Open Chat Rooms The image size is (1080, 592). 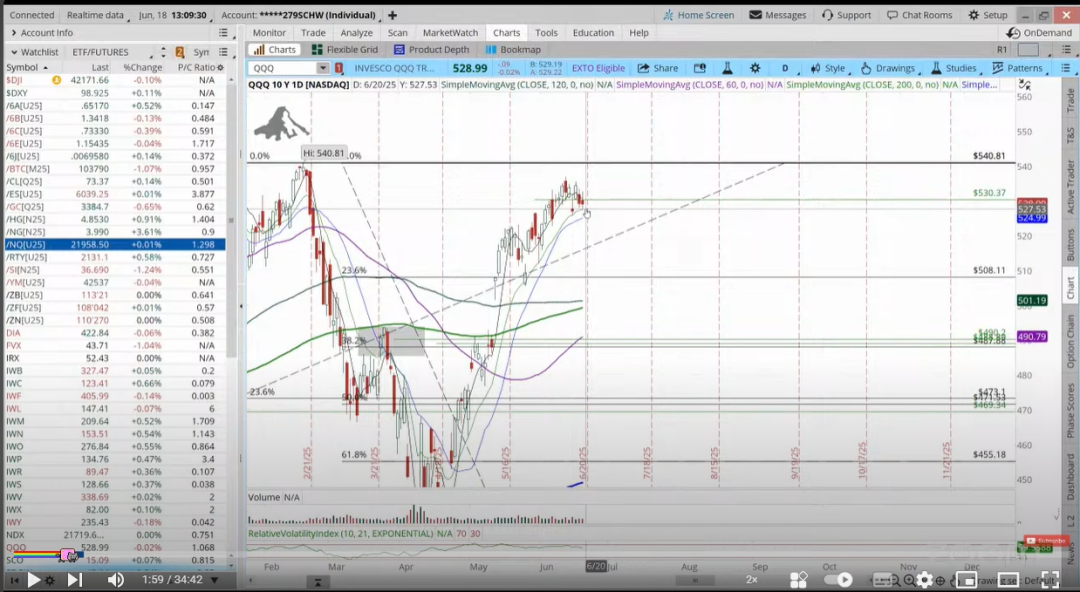click(920, 14)
